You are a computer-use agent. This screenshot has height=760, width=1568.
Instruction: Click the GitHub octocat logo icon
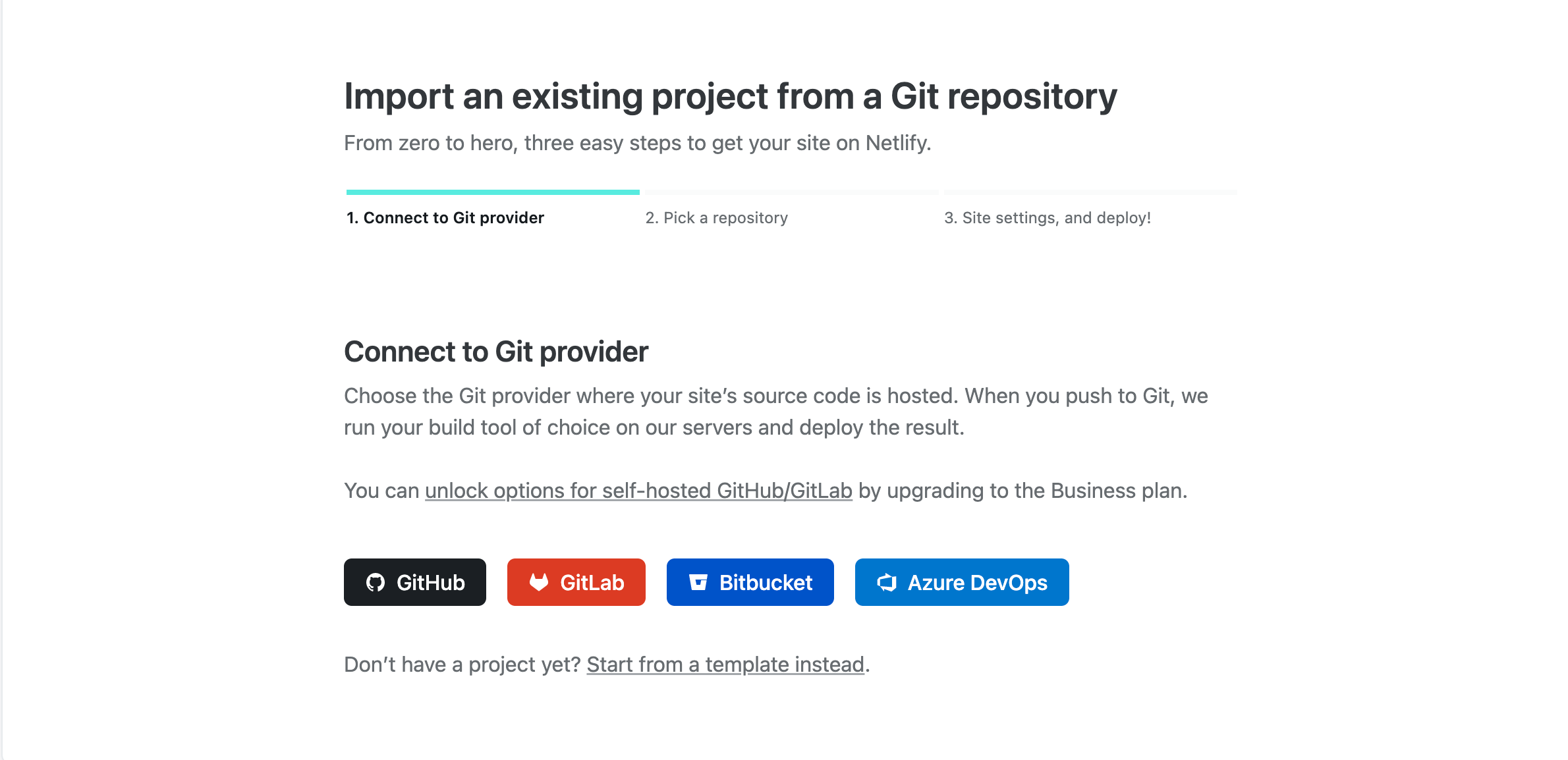[376, 582]
